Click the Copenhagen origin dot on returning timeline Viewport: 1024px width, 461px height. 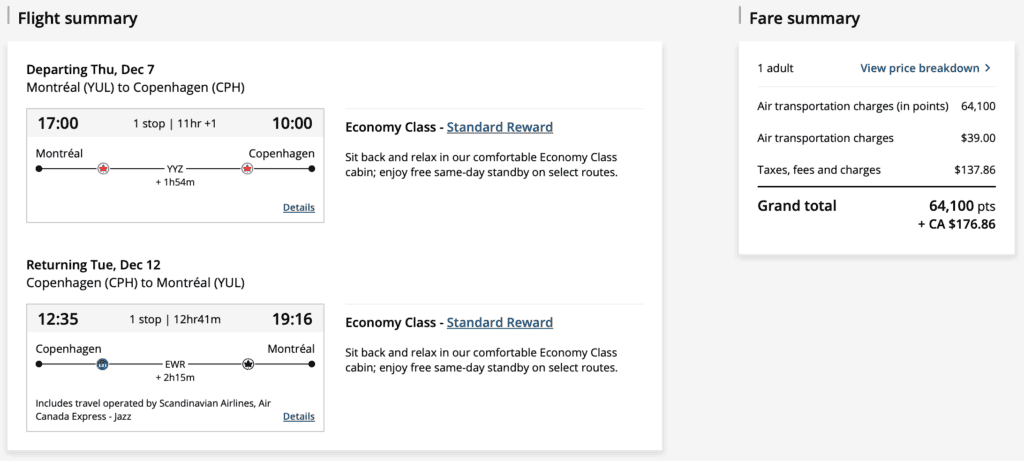coord(39,364)
